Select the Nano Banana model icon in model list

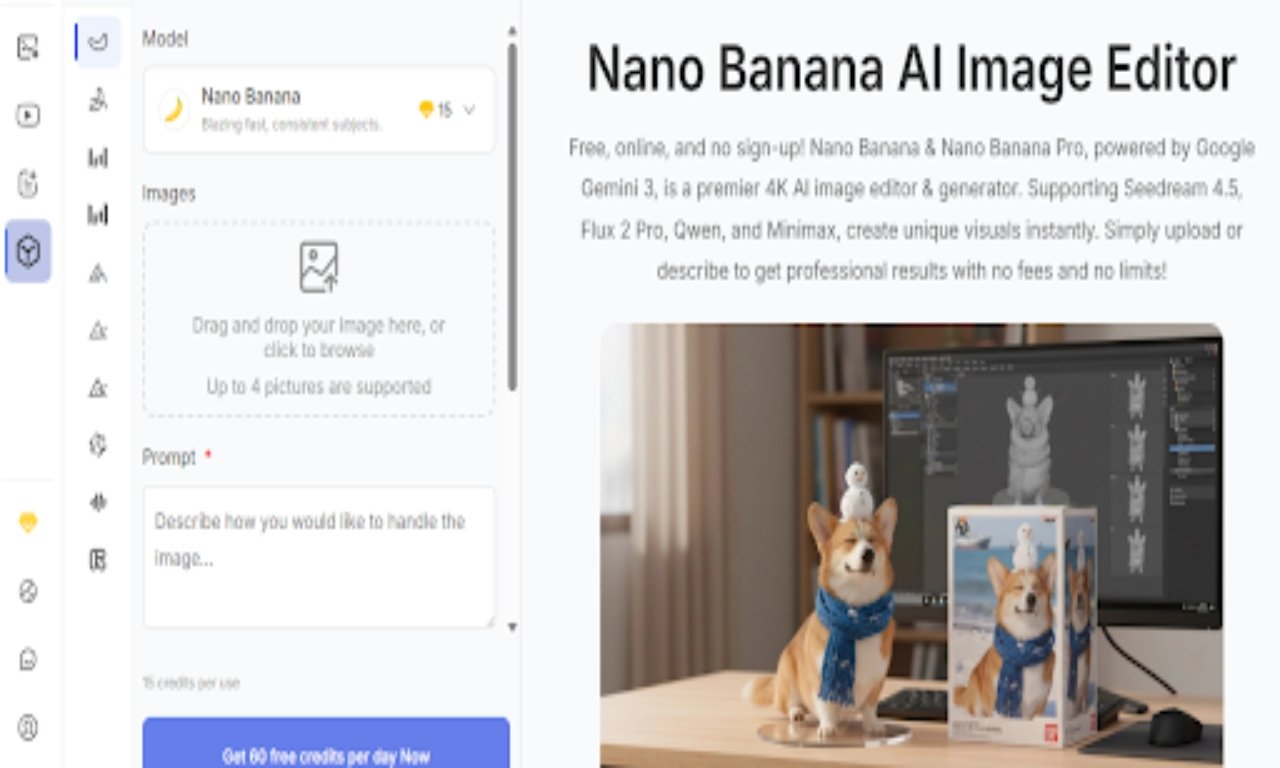click(x=98, y=42)
